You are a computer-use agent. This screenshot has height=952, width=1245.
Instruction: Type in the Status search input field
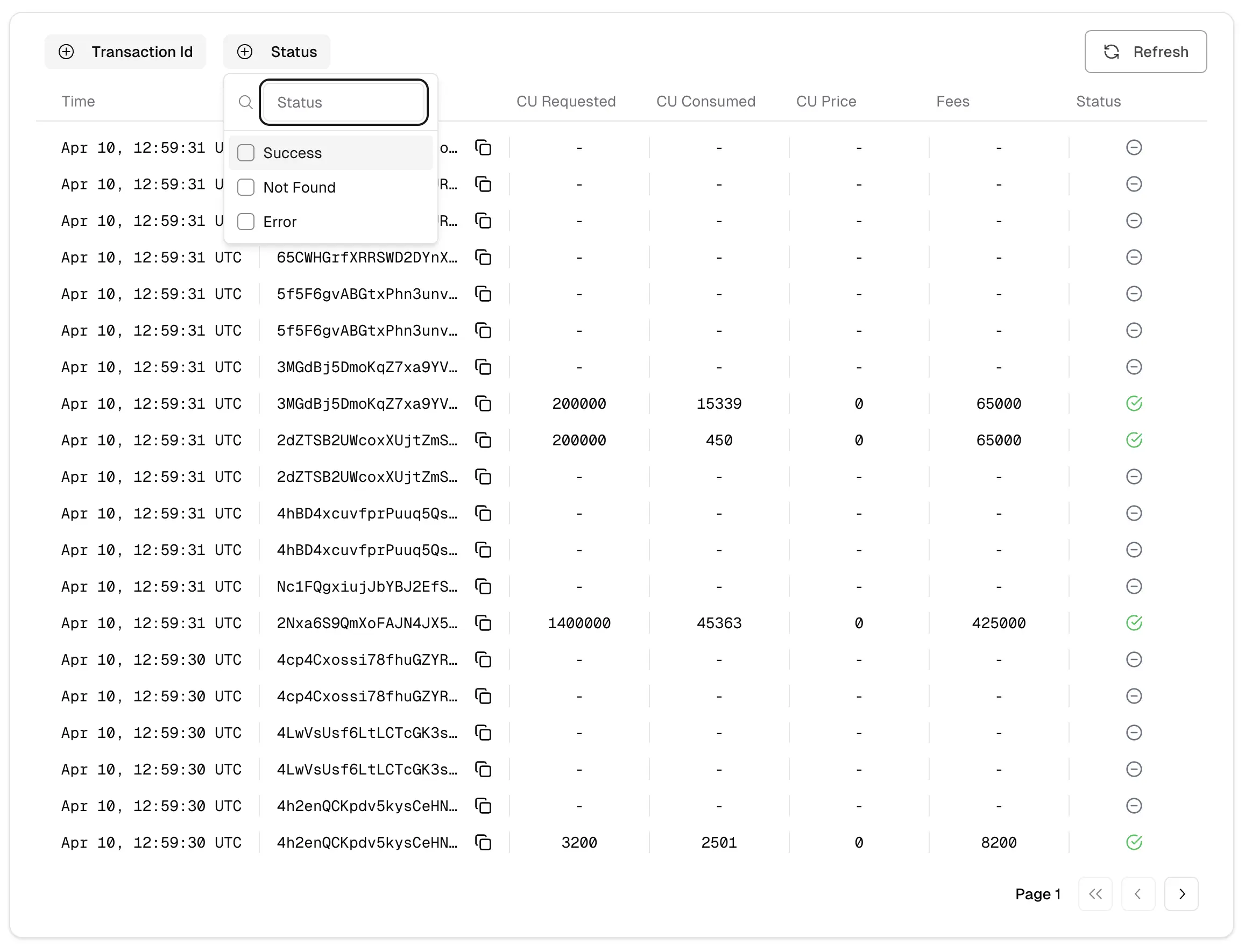click(345, 102)
